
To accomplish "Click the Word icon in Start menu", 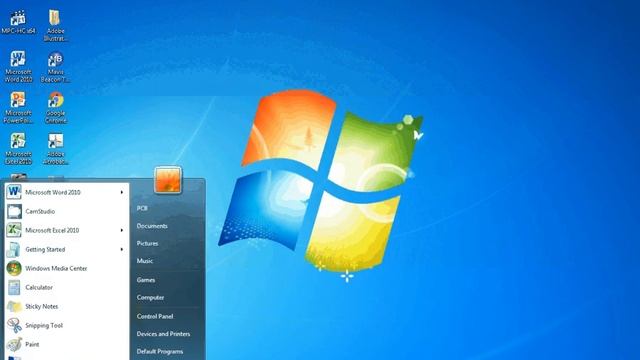I will click(x=14, y=192).
